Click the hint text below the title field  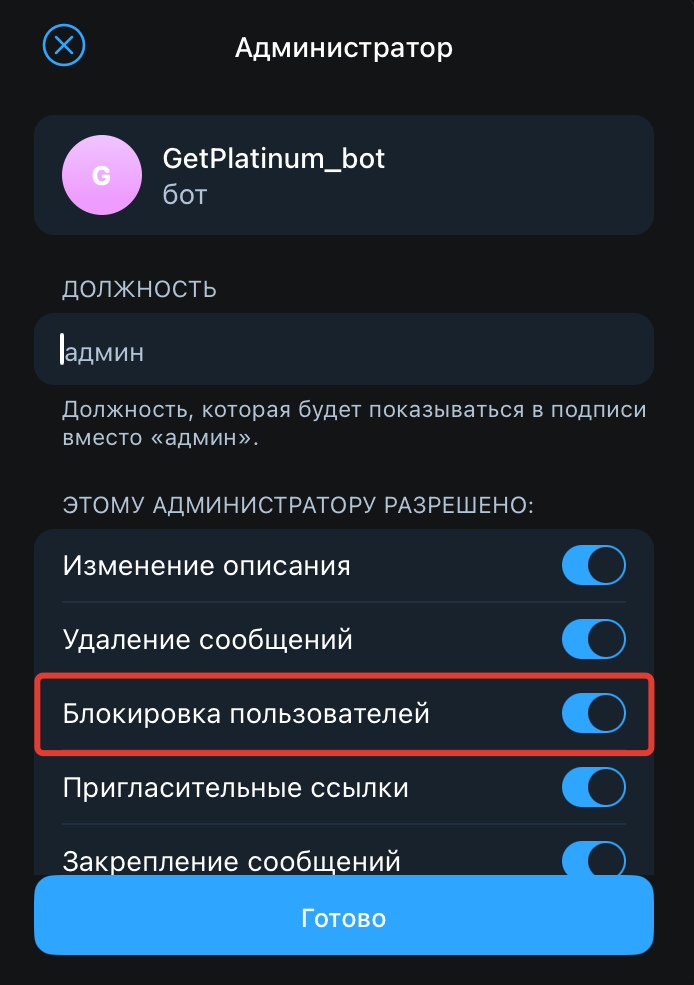click(354, 424)
